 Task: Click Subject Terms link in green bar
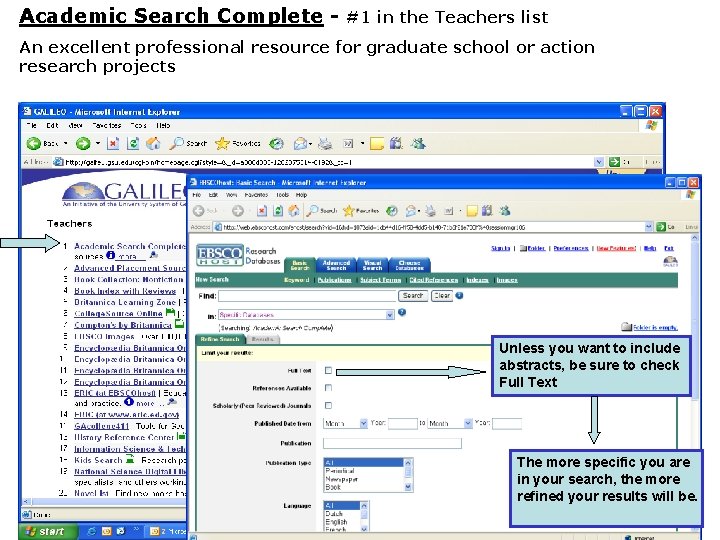pyautogui.click(x=380, y=280)
